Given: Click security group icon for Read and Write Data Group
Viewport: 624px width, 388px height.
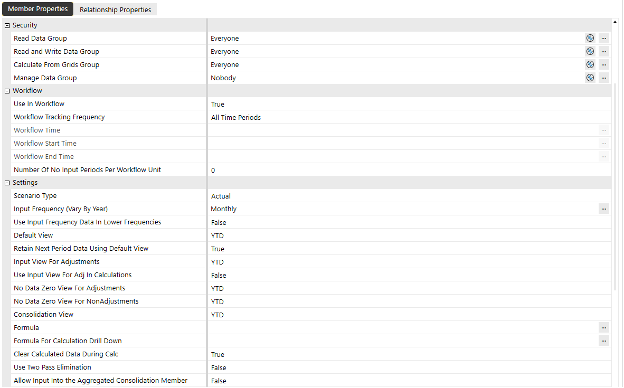Looking at the screenshot, I should [x=590, y=51].
